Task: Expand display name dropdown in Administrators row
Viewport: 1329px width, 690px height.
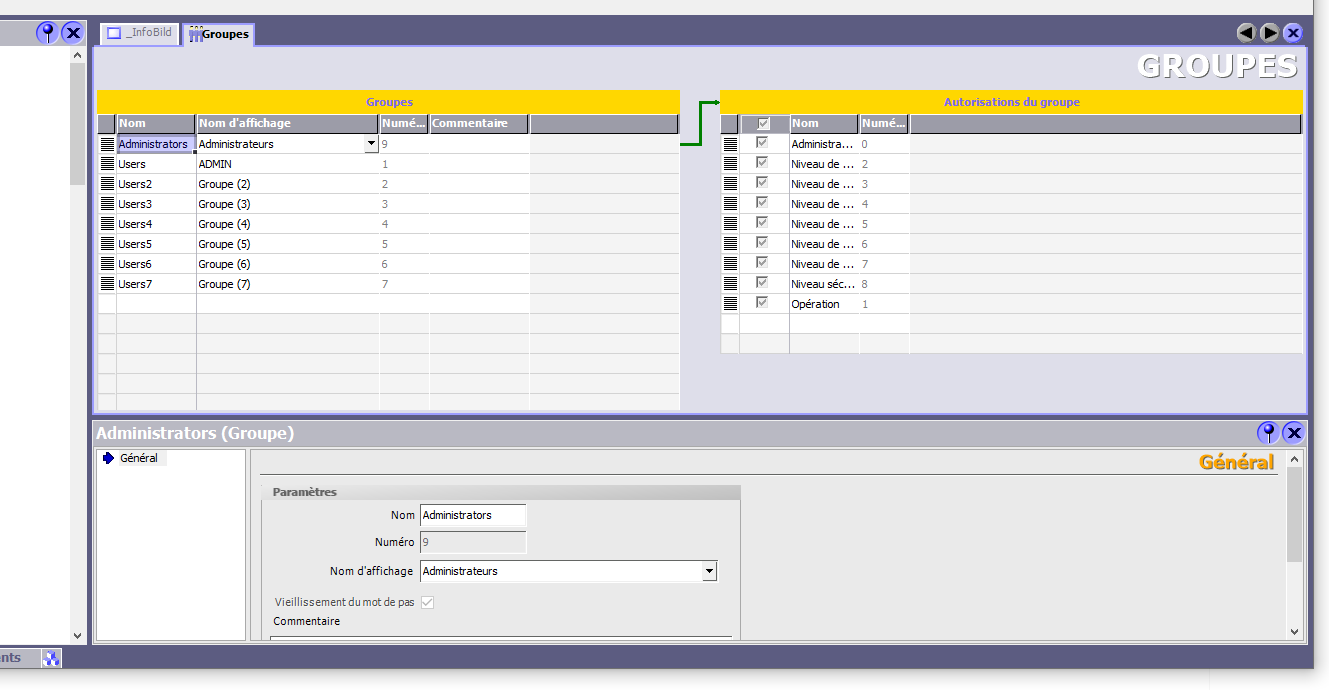Action: click(371, 144)
